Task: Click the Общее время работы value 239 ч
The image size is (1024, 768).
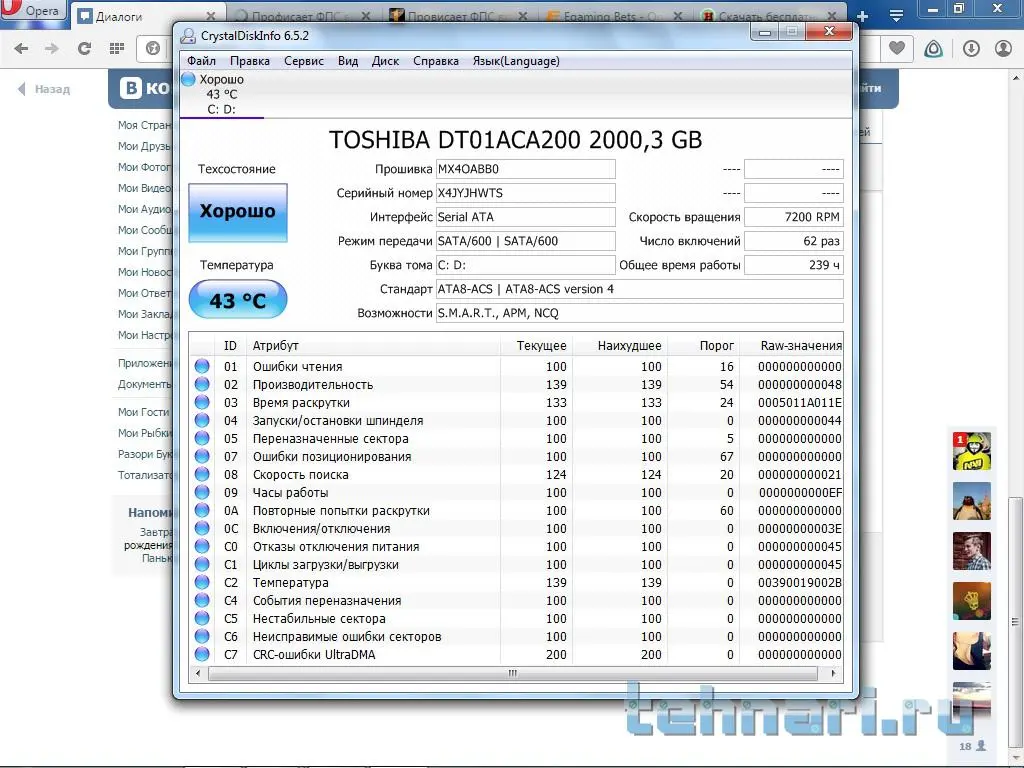Action: (x=794, y=265)
